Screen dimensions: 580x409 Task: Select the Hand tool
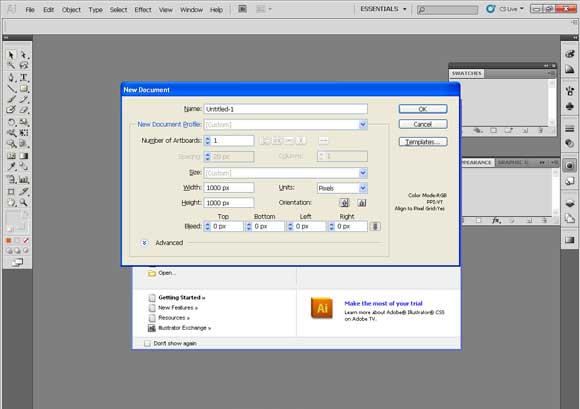11,202
